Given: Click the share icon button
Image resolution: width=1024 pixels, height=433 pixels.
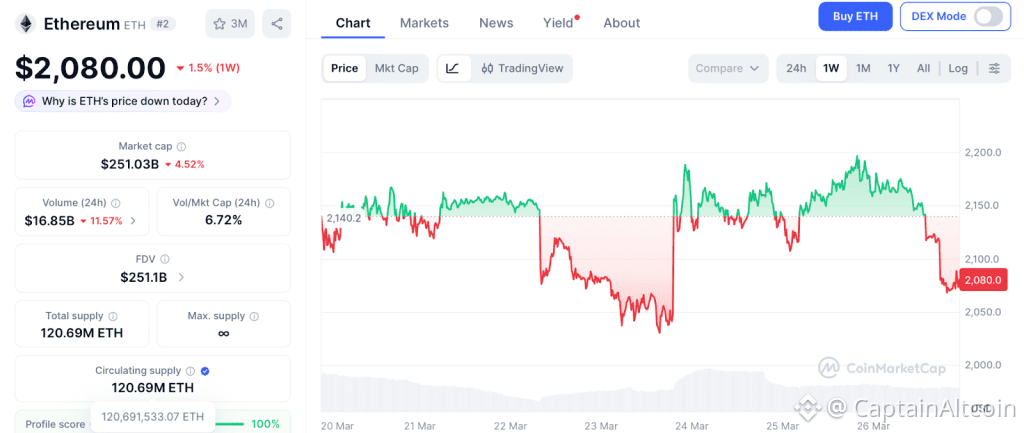Looking at the screenshot, I should pyautogui.click(x=276, y=23).
